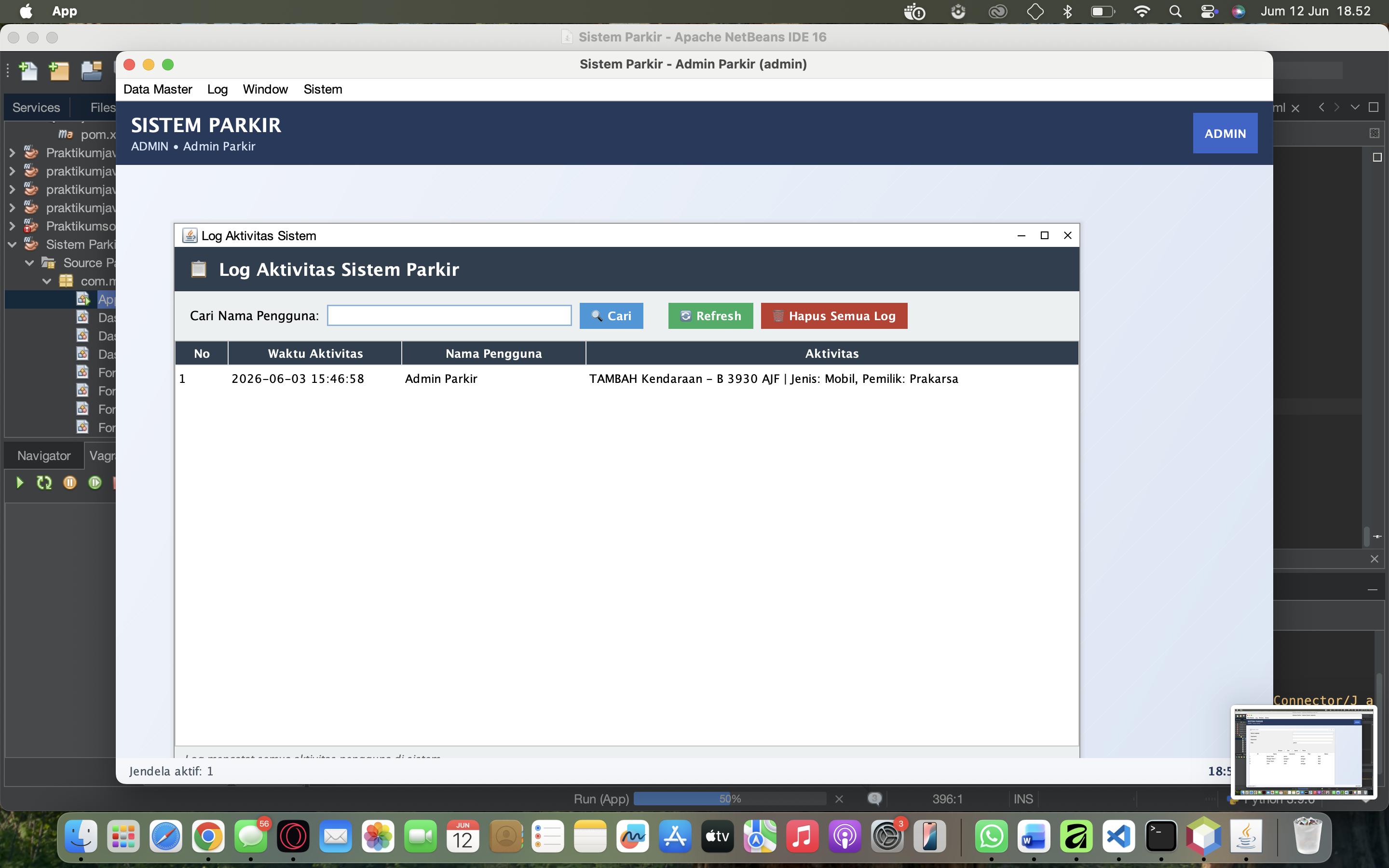The height and width of the screenshot is (868, 1389).
Task: Click the orange Pause icon in Navigator panel
Action: tap(69, 483)
